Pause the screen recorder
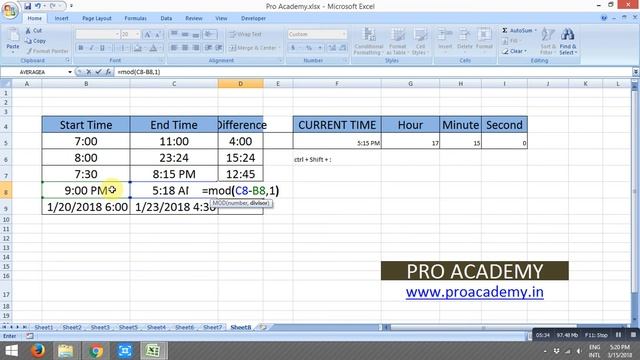 pos(619,335)
